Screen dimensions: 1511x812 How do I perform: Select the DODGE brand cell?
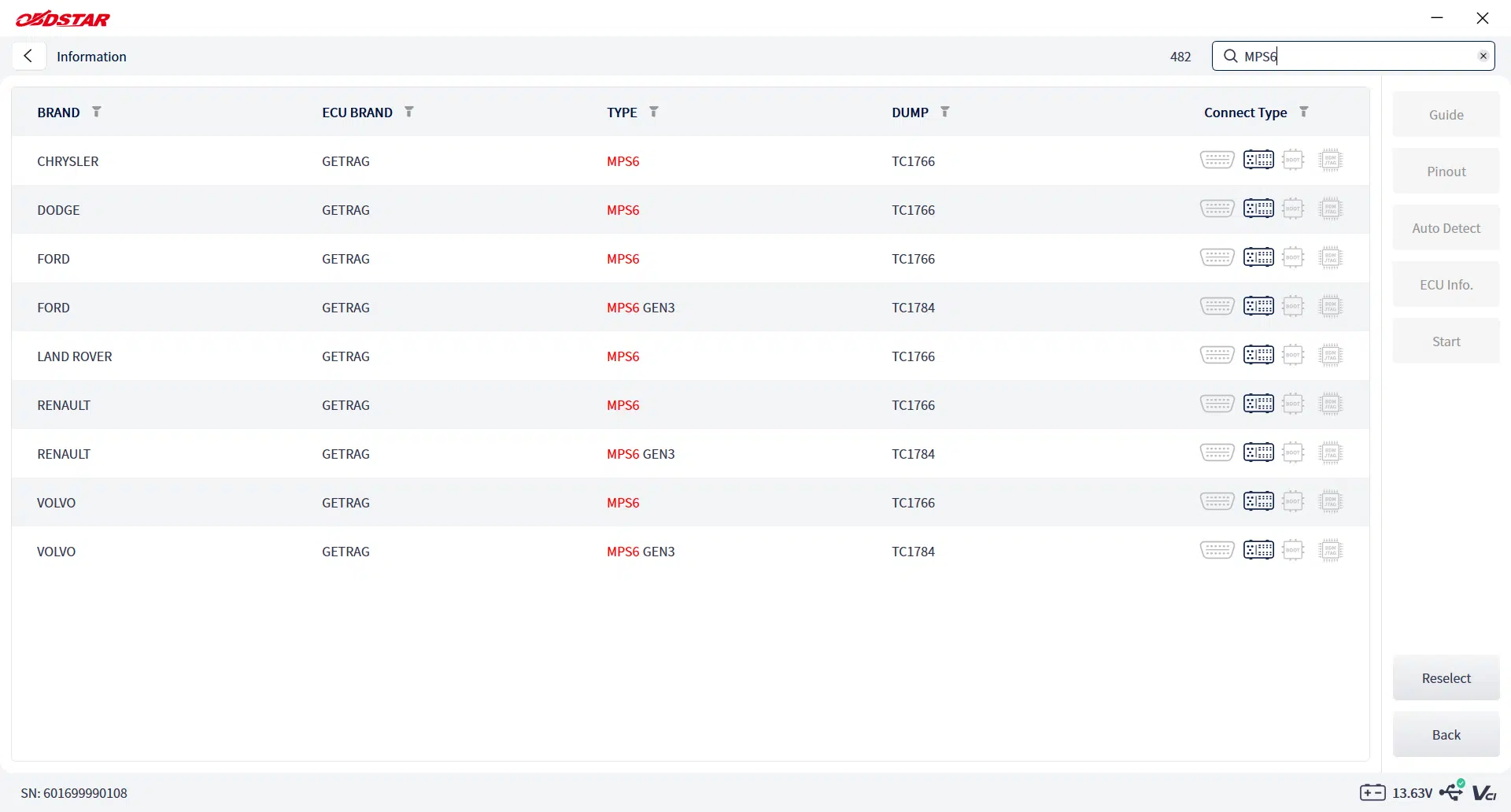coord(58,210)
